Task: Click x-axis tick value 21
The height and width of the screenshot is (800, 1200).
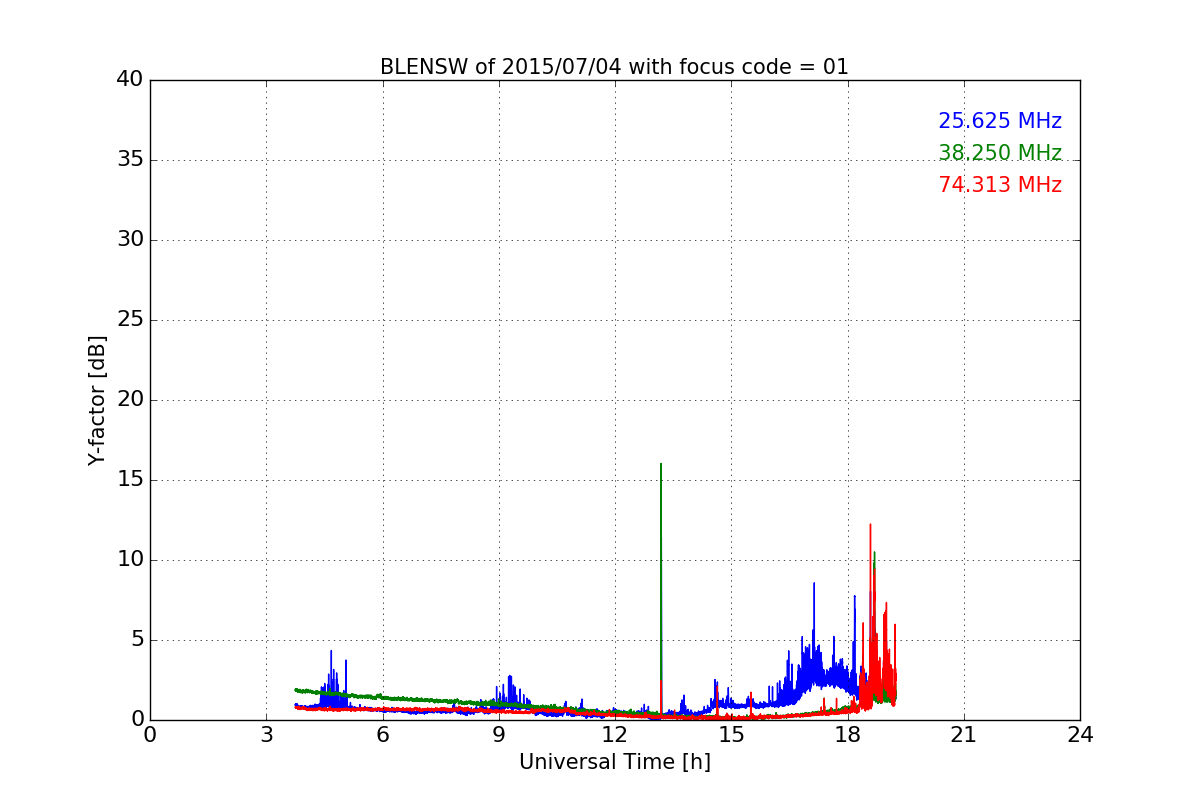Action: (964, 735)
